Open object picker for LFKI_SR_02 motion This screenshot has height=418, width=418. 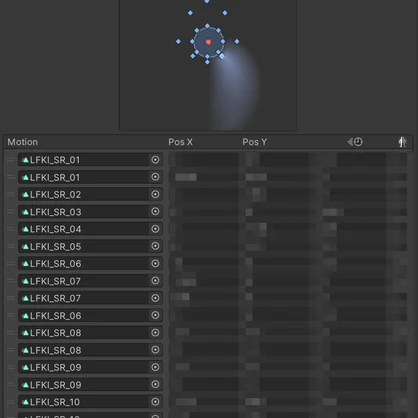point(155,194)
